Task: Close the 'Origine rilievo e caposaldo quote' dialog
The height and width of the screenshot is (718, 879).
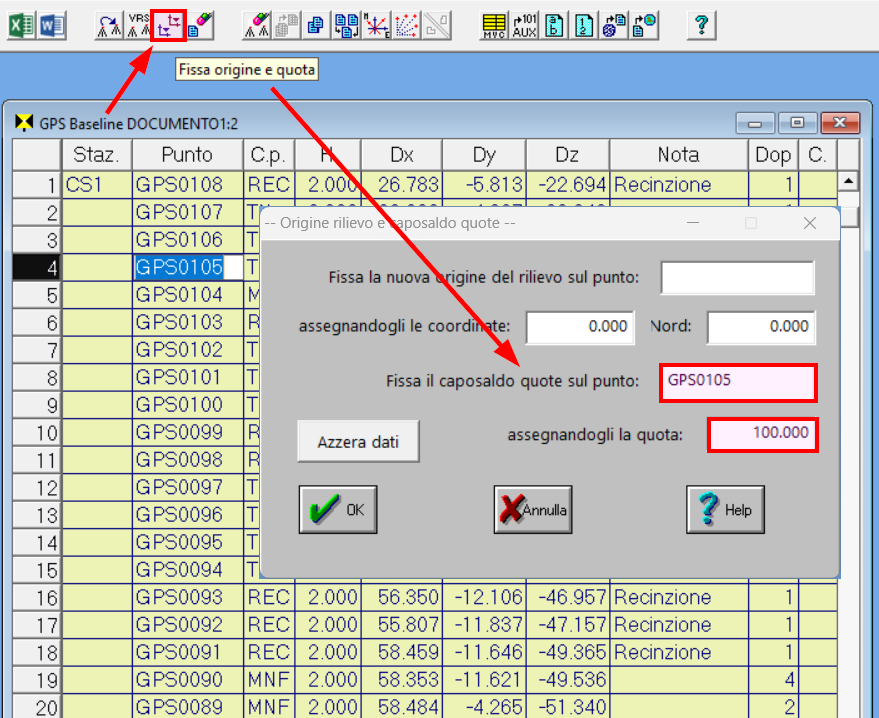Action: pos(810,224)
